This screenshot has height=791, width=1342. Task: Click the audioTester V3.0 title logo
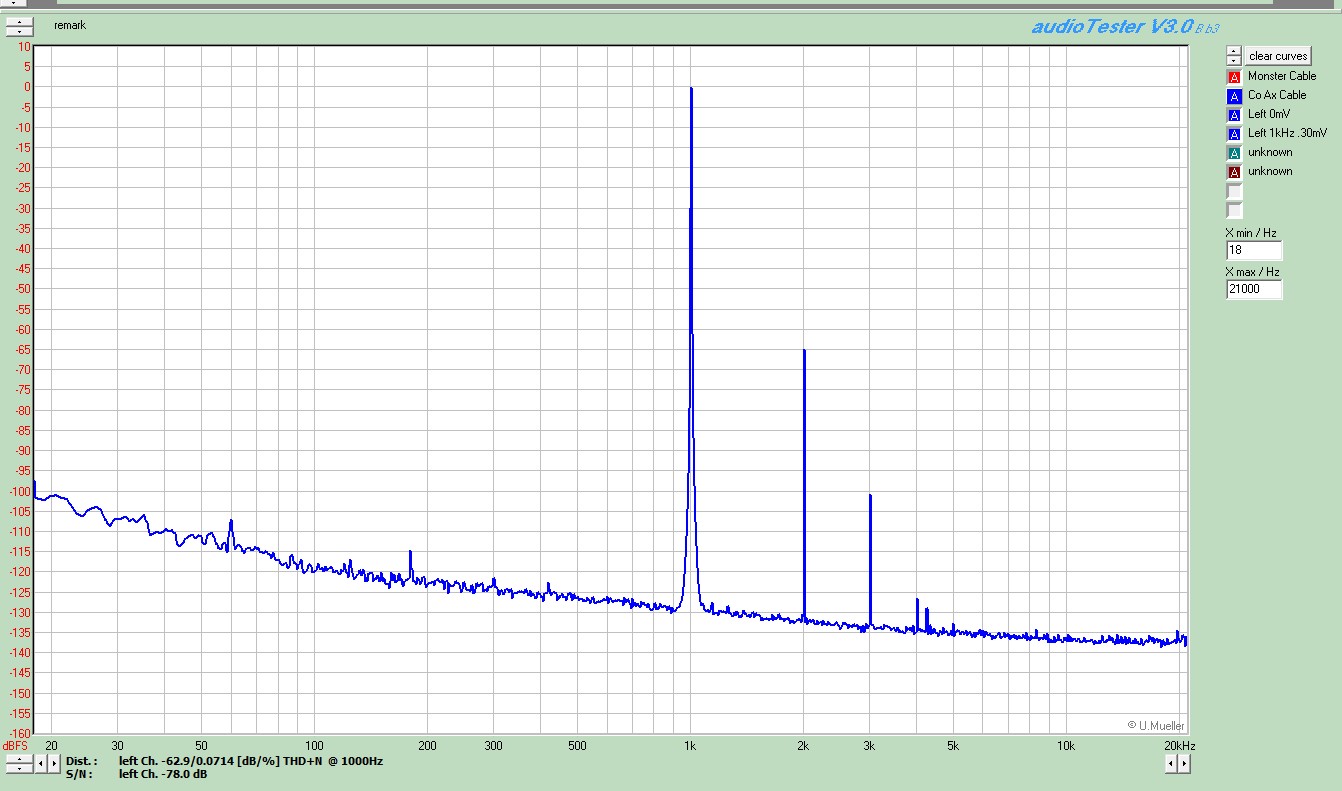tap(1125, 27)
